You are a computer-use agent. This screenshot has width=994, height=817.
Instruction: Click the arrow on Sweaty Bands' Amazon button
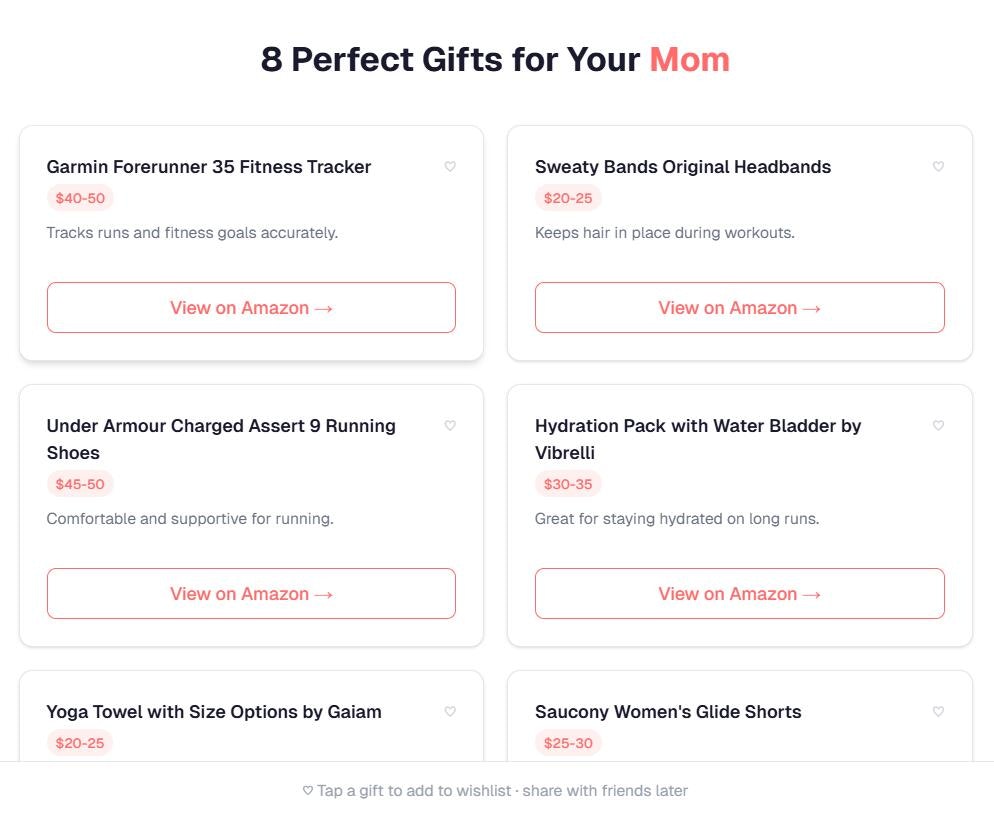click(x=812, y=308)
